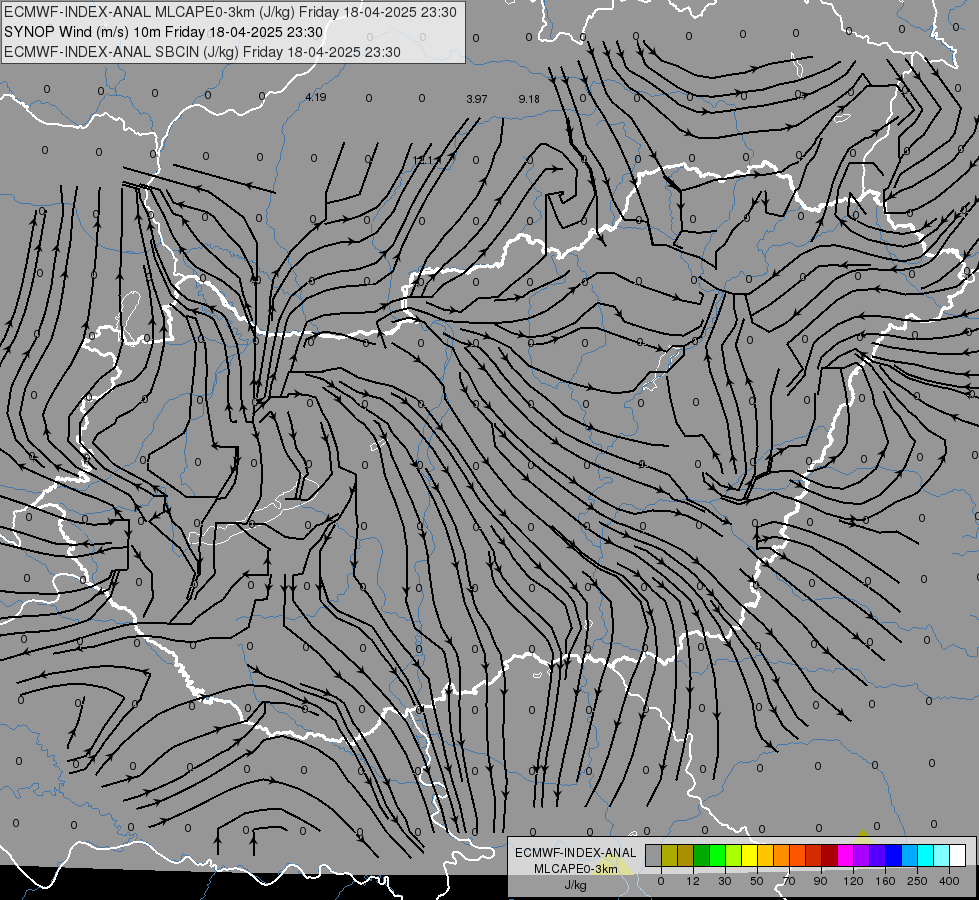The image size is (979, 900).
Task: Click the legend tick label 160
Action: click(x=885, y=881)
